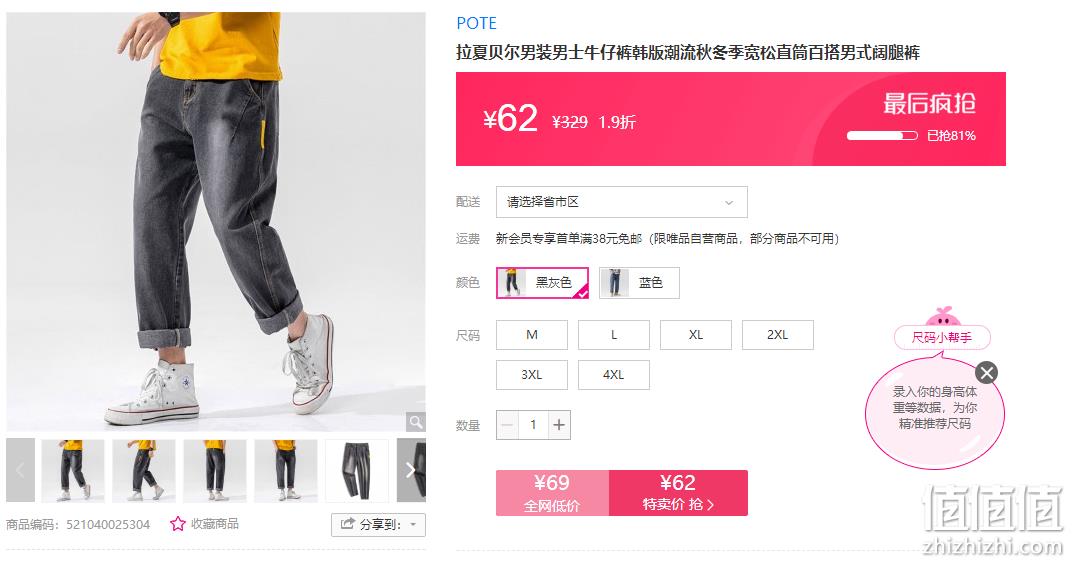Viewport: 1072px width, 564px height.
Task: Decrease quantity with minus button
Action: [507, 425]
